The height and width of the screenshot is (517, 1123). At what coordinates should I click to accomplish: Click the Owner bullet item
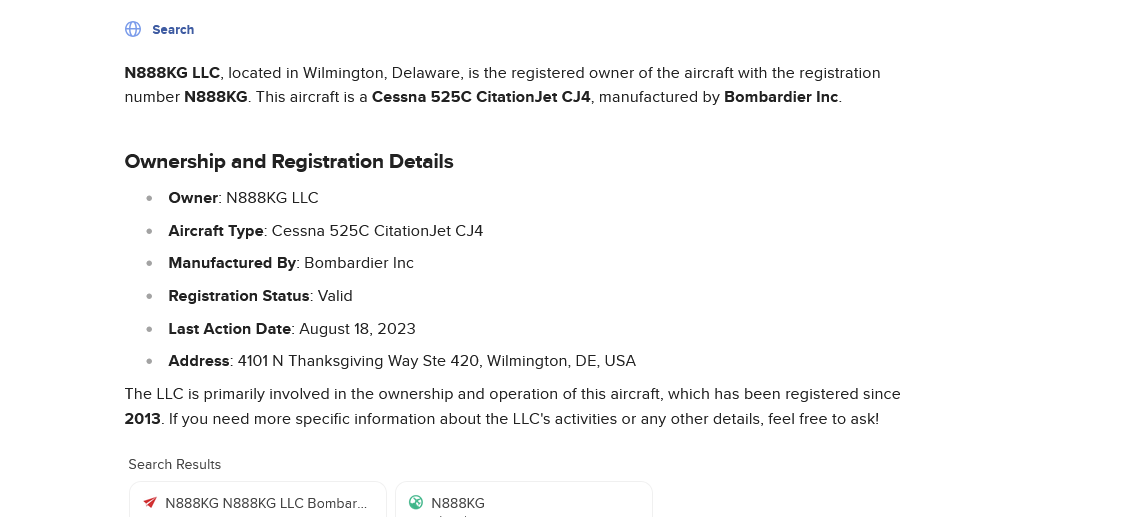243,198
